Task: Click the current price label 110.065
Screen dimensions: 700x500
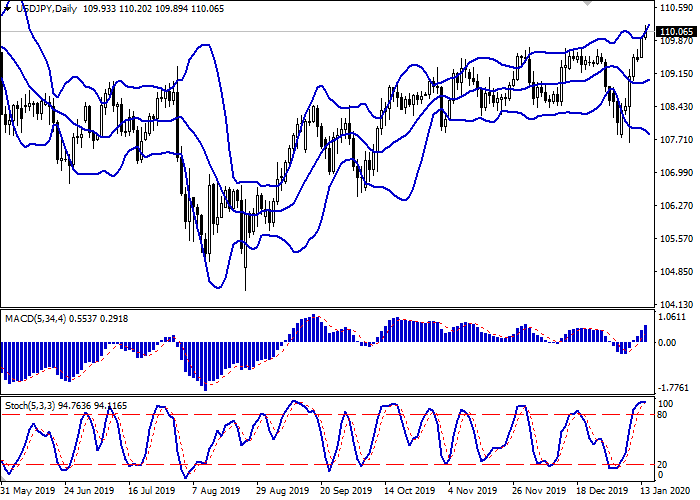Action: (677, 32)
